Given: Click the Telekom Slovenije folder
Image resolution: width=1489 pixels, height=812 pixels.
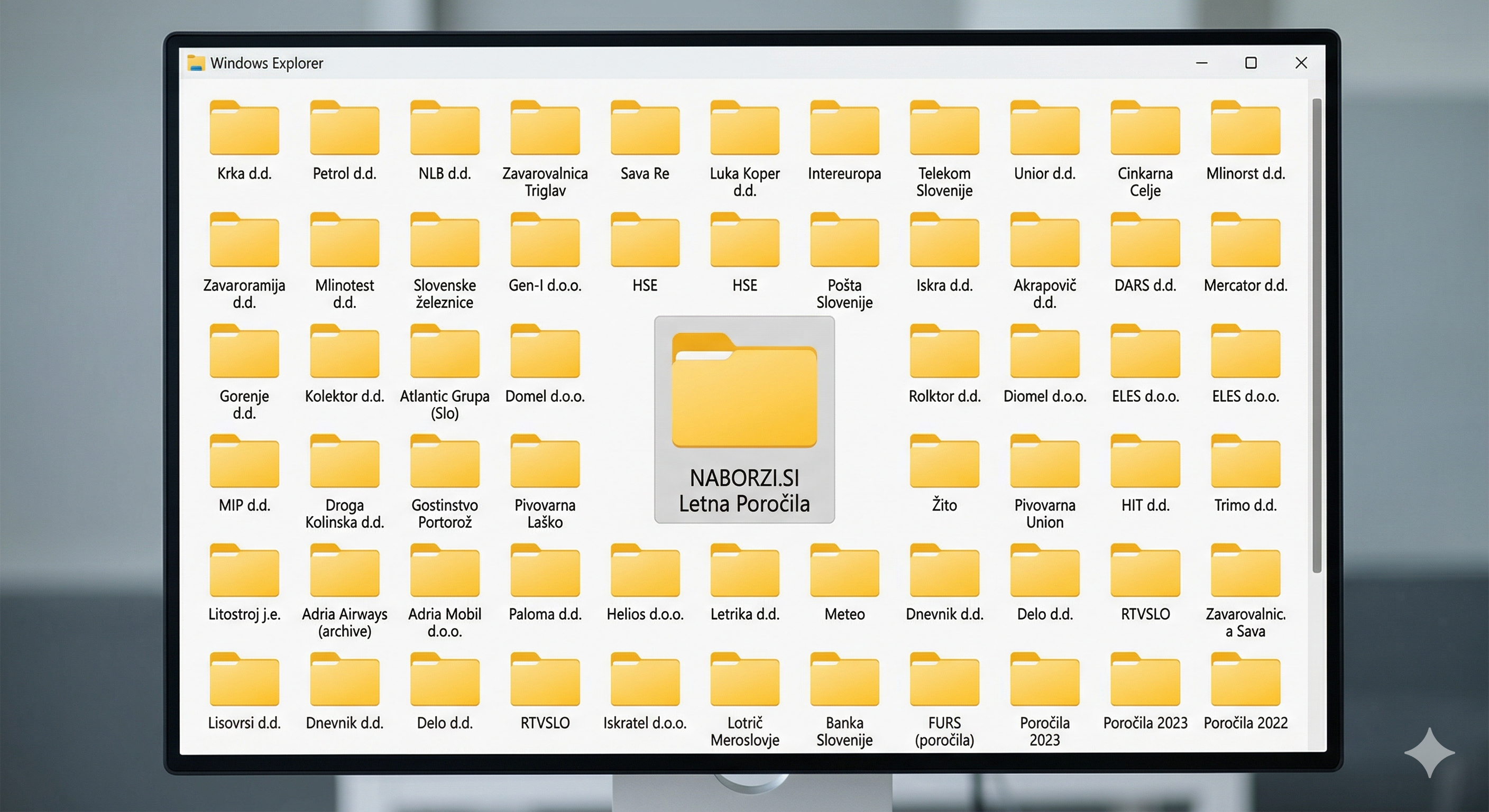Looking at the screenshot, I should (x=944, y=128).
